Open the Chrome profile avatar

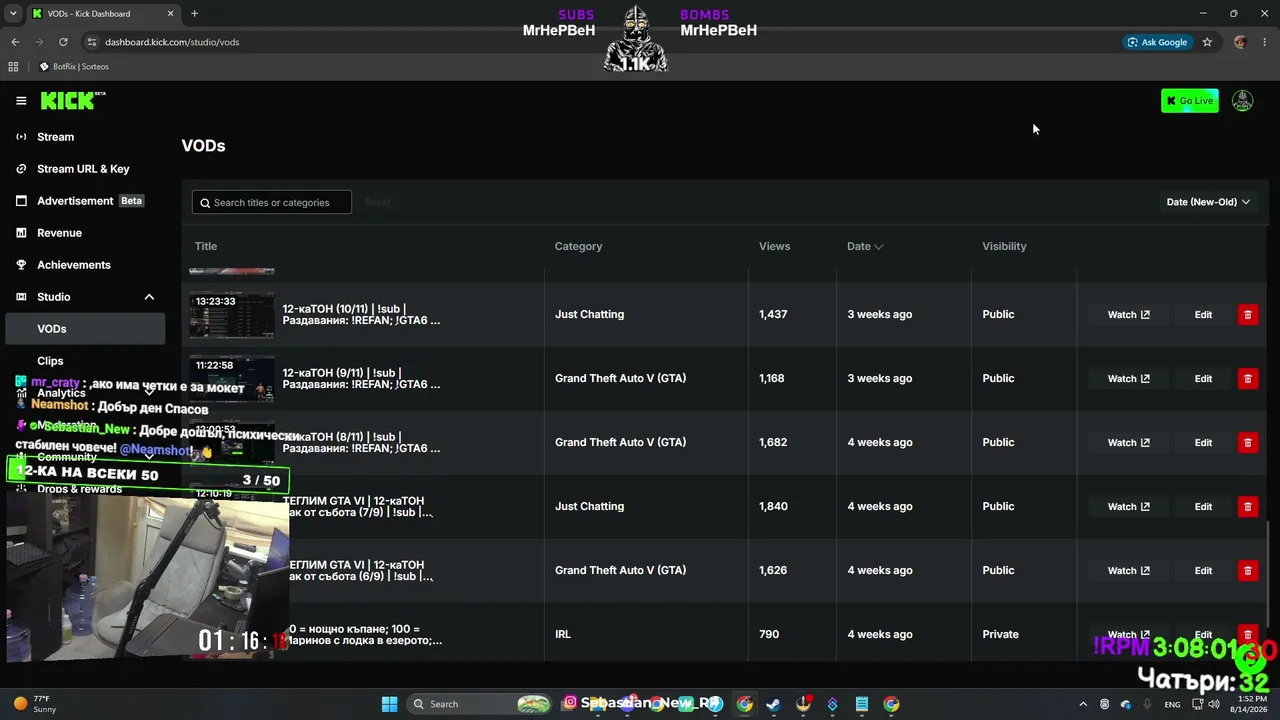pos(1240,42)
